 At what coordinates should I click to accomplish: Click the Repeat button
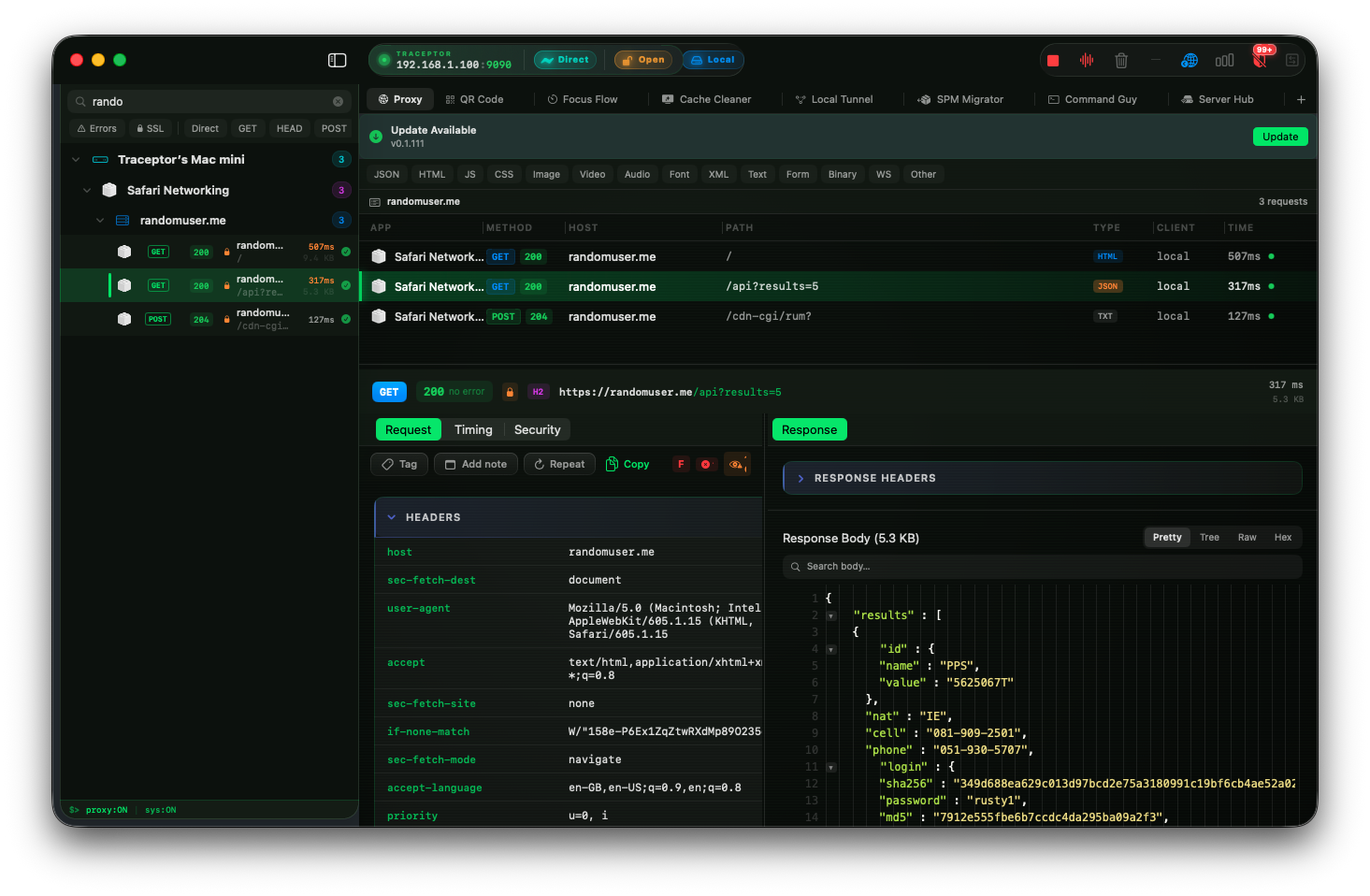click(559, 464)
